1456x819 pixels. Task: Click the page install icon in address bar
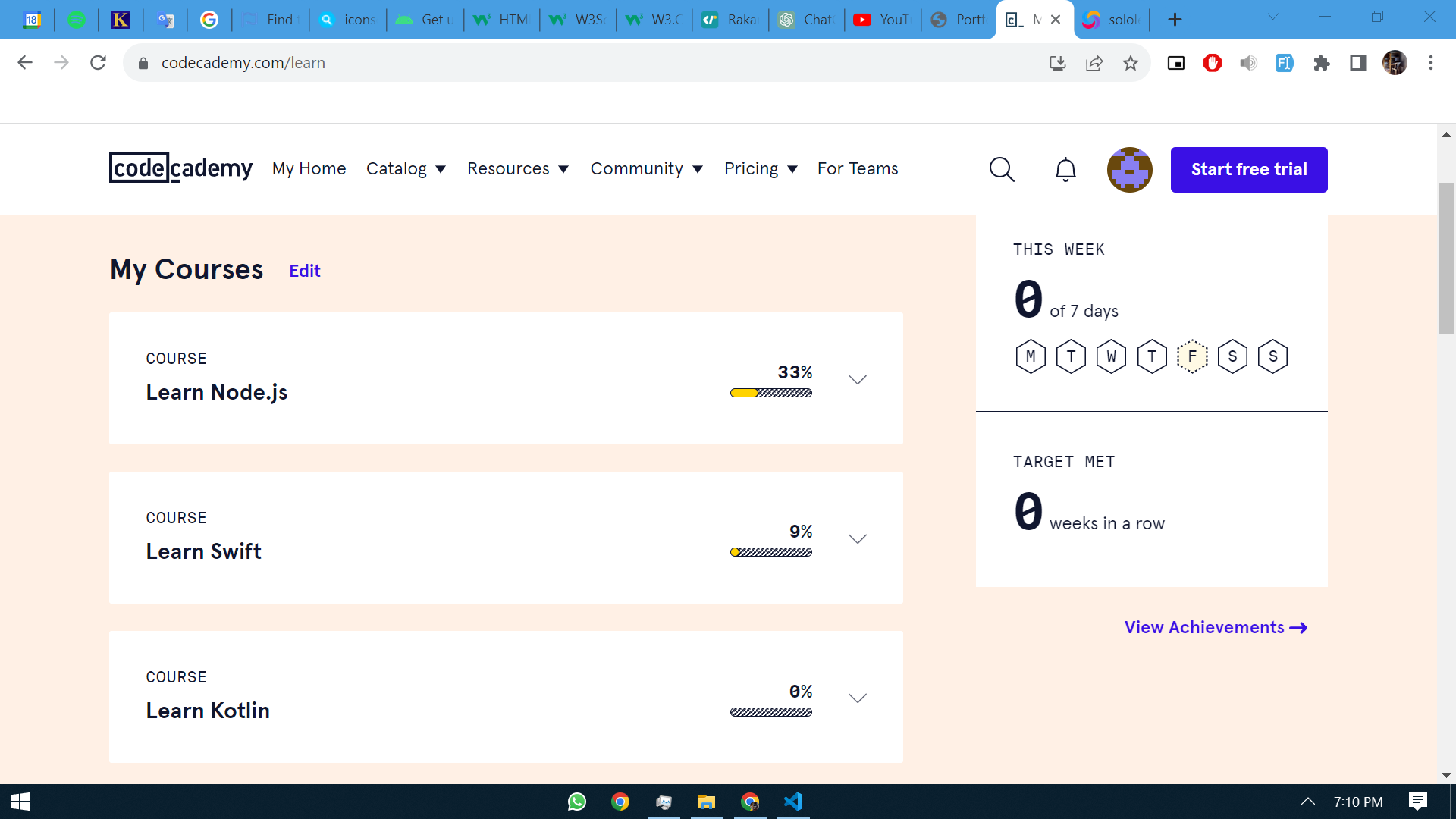(x=1057, y=63)
